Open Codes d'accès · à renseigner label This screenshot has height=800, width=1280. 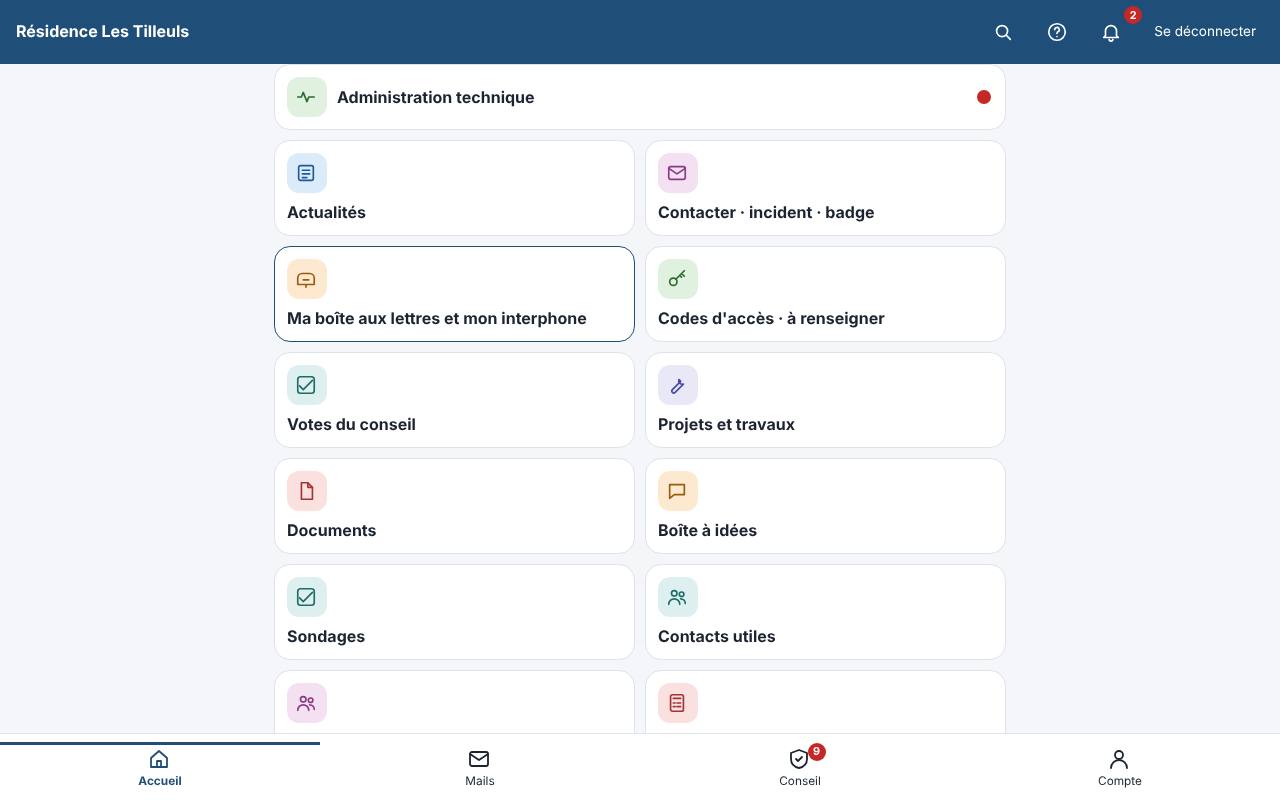tap(771, 318)
